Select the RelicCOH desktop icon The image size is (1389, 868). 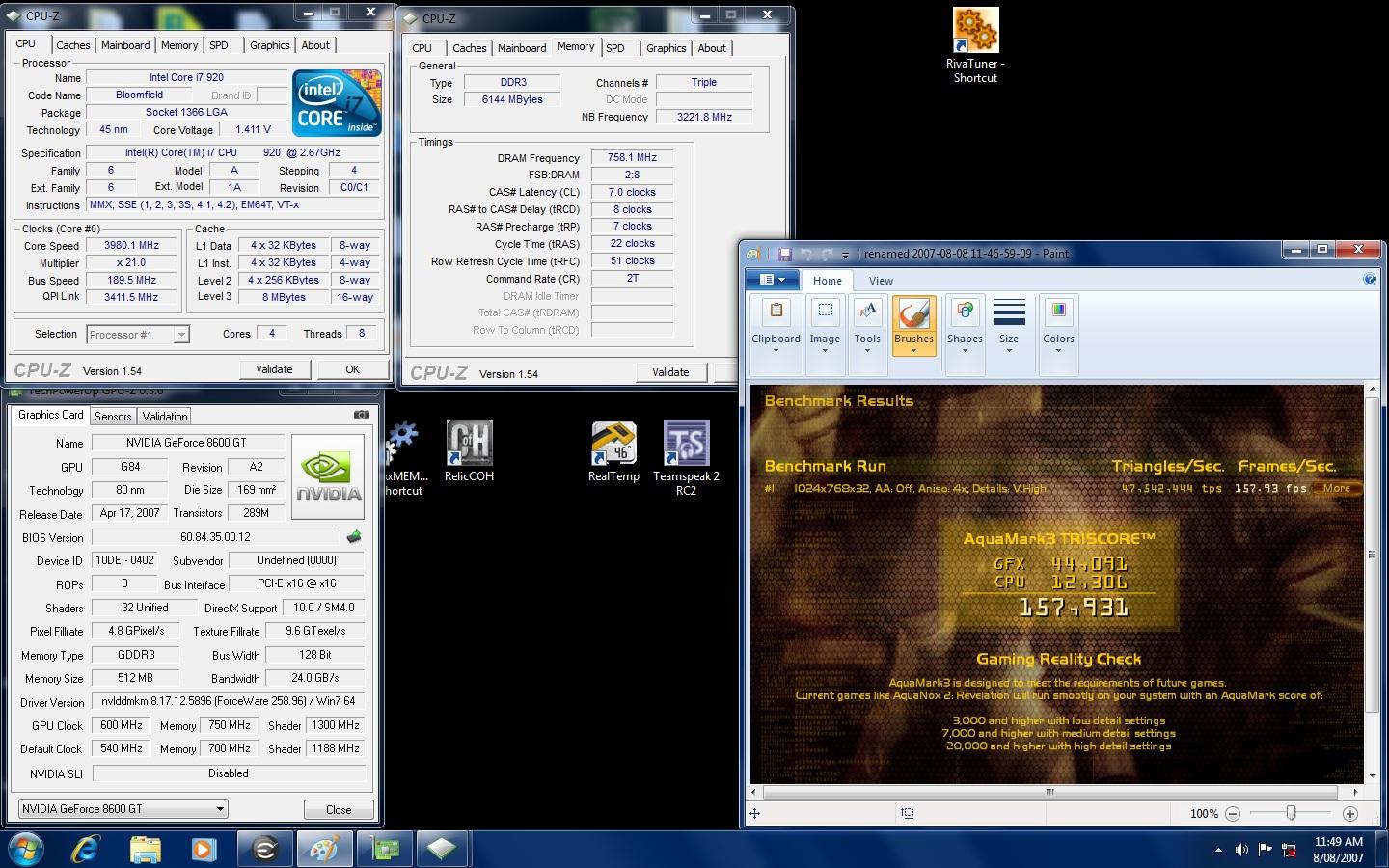(469, 450)
